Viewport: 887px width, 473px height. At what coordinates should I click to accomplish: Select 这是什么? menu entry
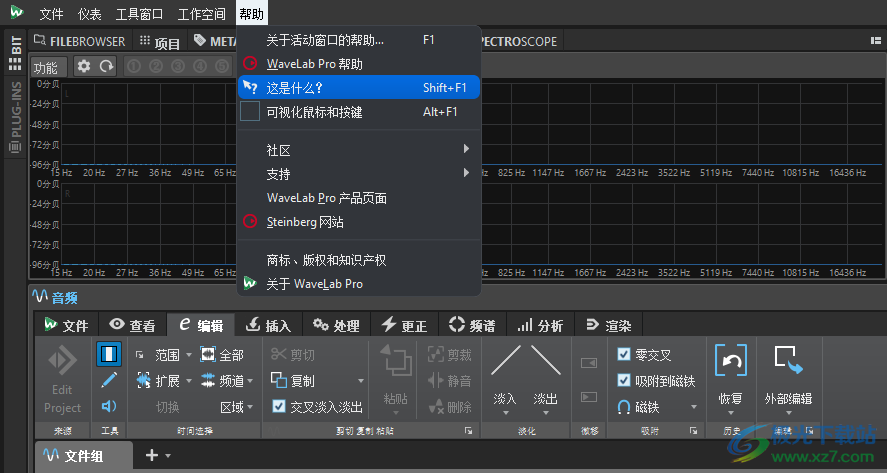tap(359, 88)
